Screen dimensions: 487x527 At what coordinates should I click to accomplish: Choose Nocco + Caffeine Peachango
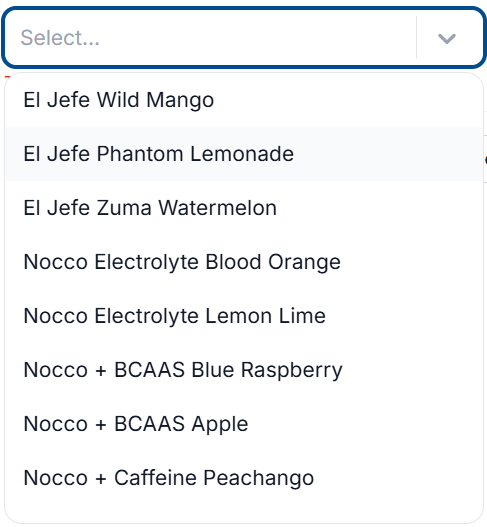[x=244, y=478]
